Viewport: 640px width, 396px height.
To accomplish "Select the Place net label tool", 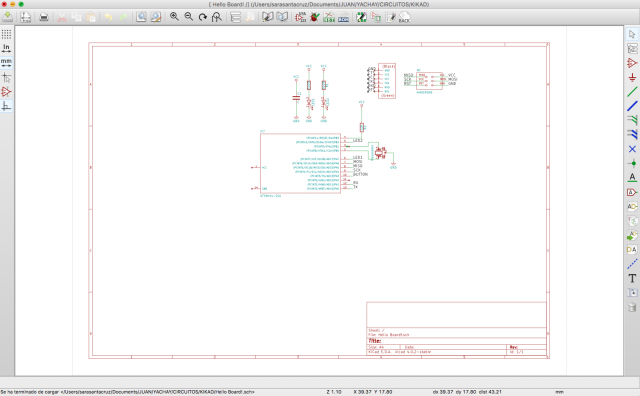I will 632,178.
